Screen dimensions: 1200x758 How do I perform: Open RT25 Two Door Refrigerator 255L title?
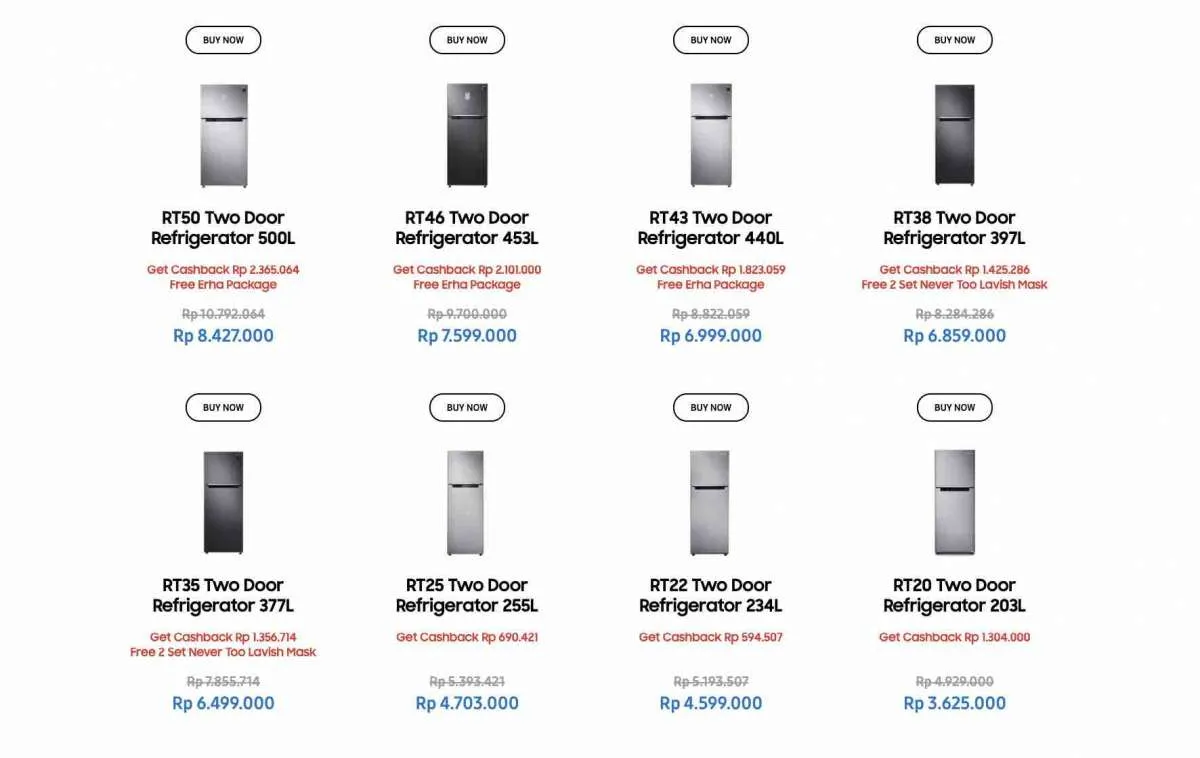pyautogui.click(x=467, y=595)
